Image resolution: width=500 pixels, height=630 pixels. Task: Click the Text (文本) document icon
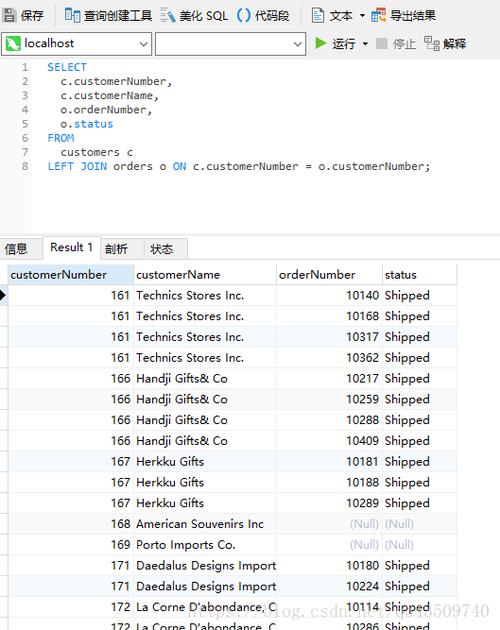coord(318,15)
